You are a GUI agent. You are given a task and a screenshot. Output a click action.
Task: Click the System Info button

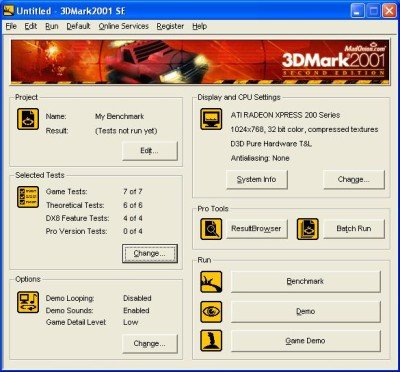pyautogui.click(x=257, y=180)
